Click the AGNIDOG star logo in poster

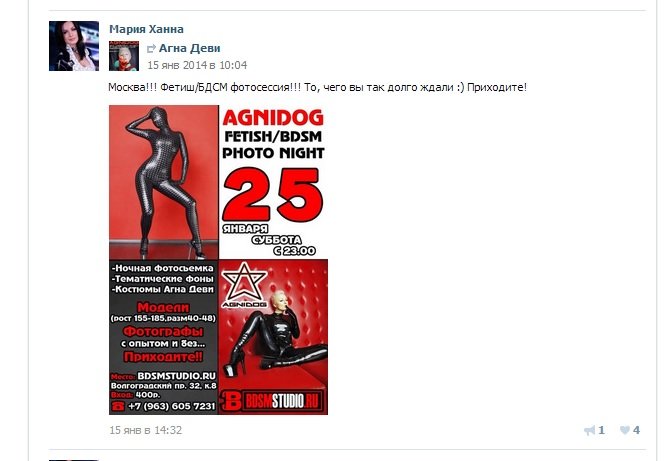[x=244, y=284]
